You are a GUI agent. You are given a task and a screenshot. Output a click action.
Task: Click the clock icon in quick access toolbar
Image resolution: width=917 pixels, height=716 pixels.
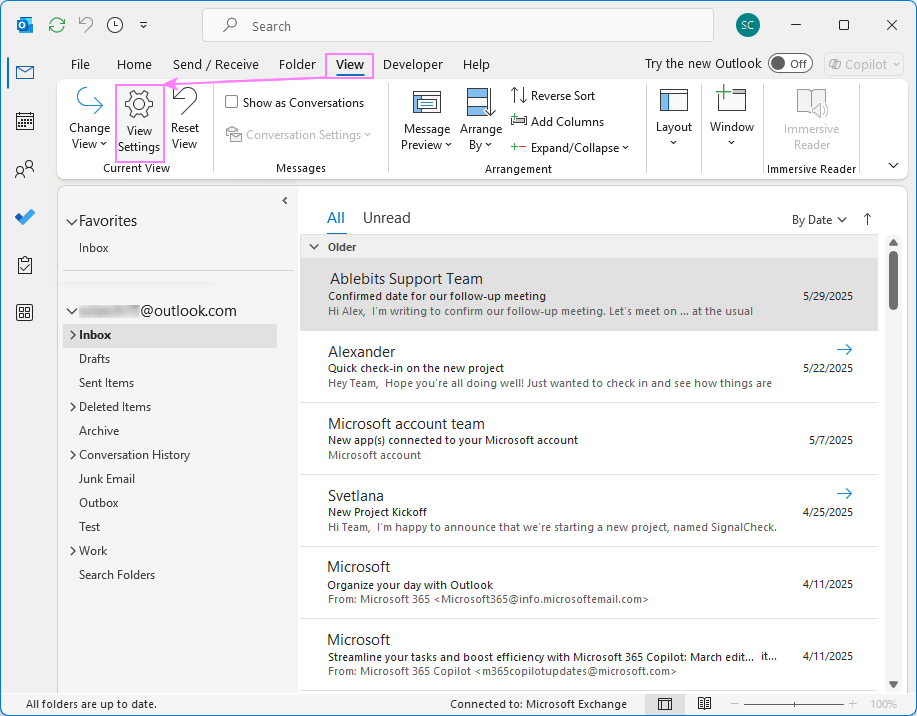[x=115, y=25]
